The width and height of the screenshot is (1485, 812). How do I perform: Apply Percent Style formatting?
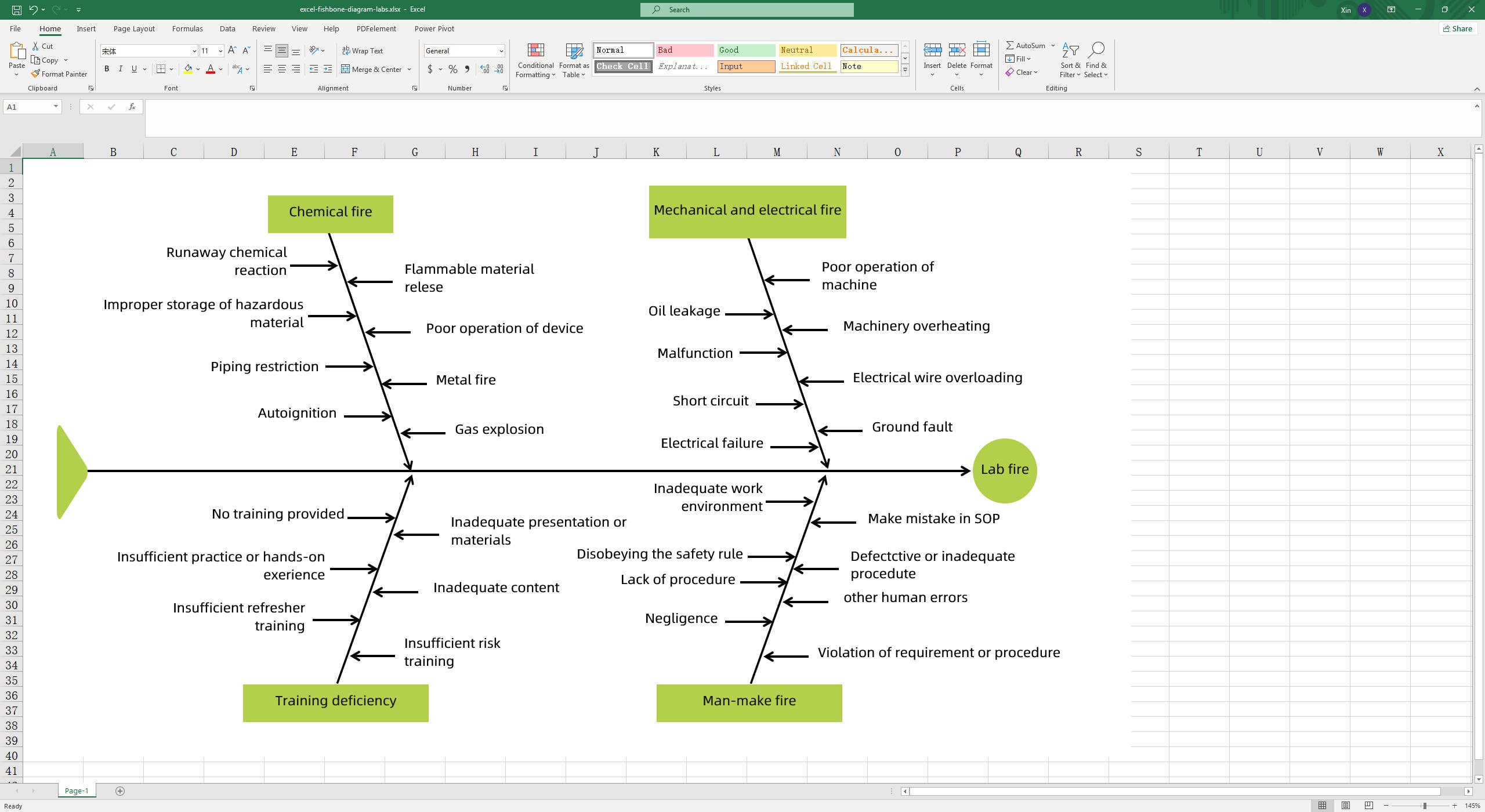[x=452, y=69]
